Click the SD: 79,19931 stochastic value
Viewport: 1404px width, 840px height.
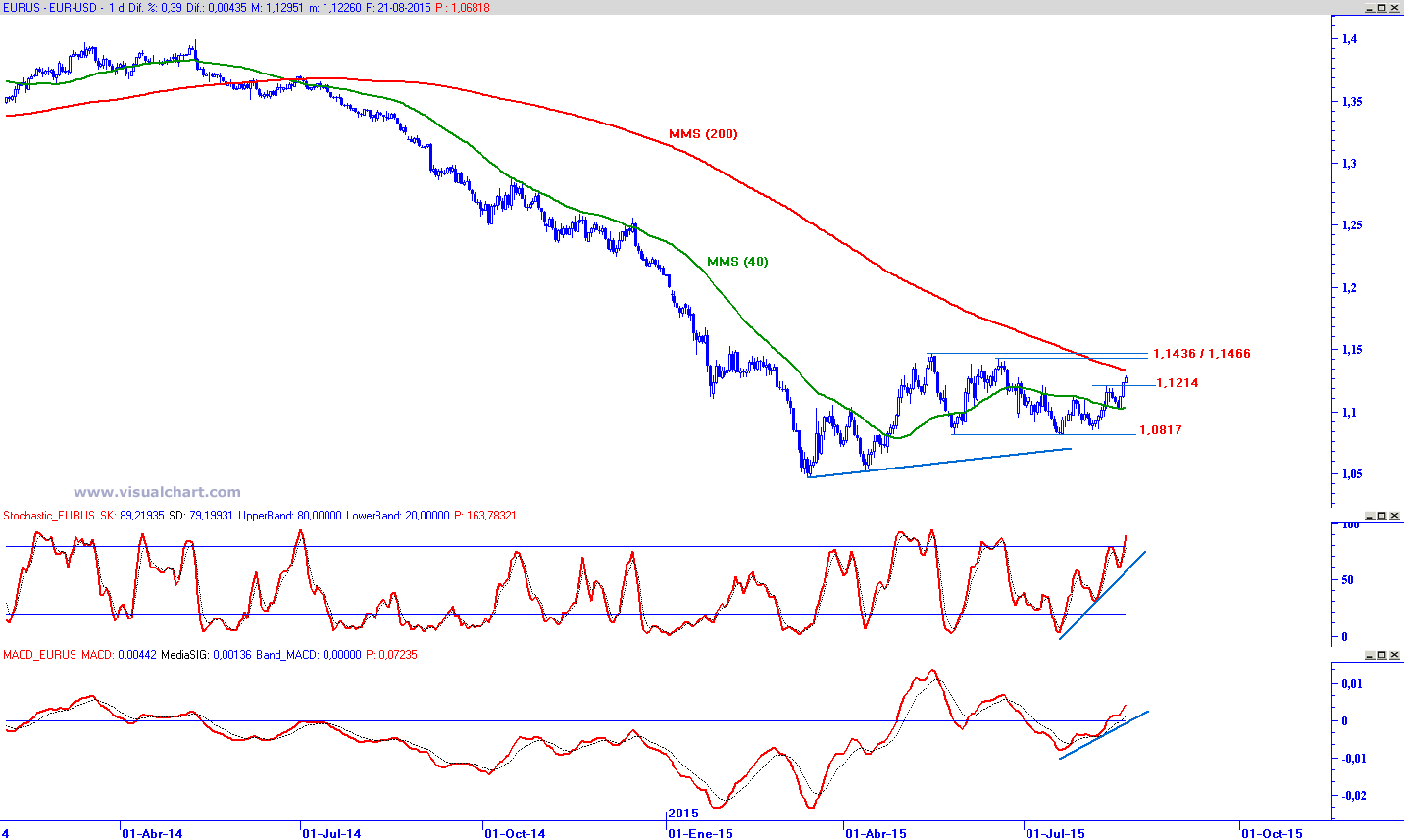click(x=201, y=516)
